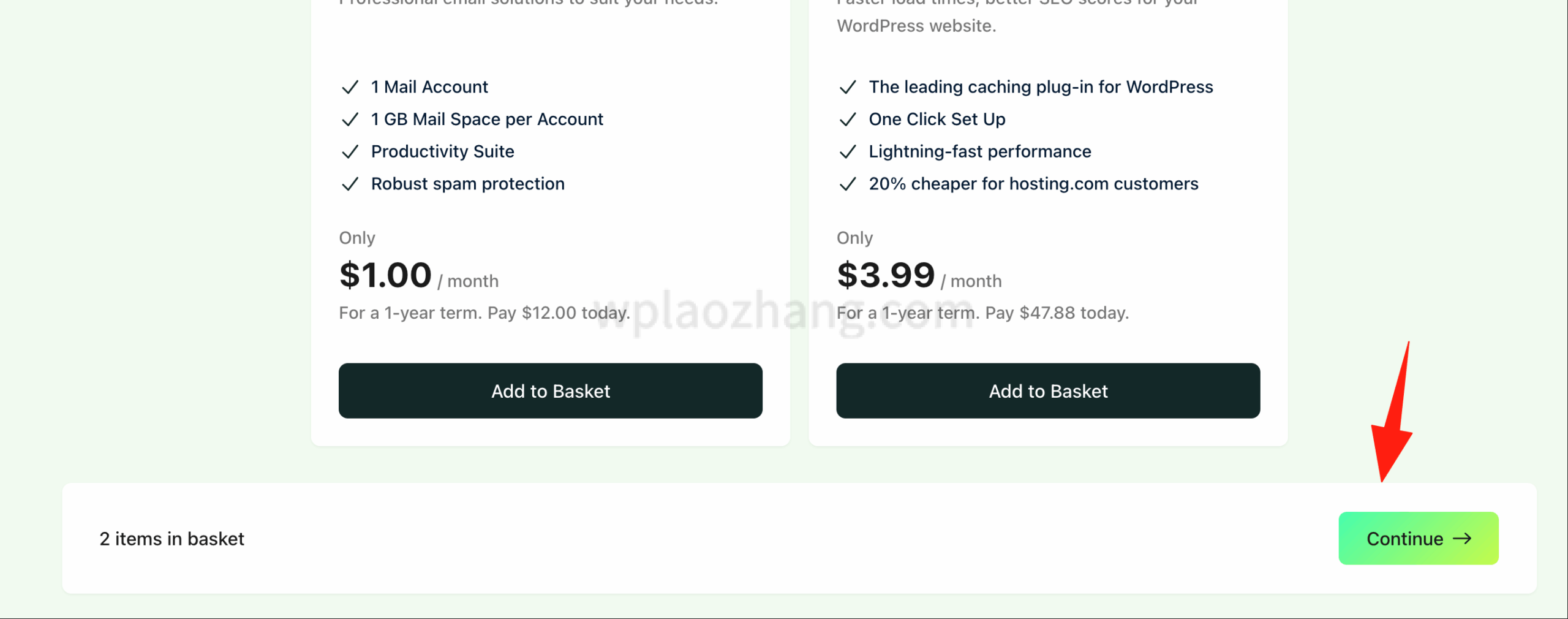Click the checkmark beside Productivity Suite
Image resolution: width=1568 pixels, height=619 pixels.
[x=350, y=152]
